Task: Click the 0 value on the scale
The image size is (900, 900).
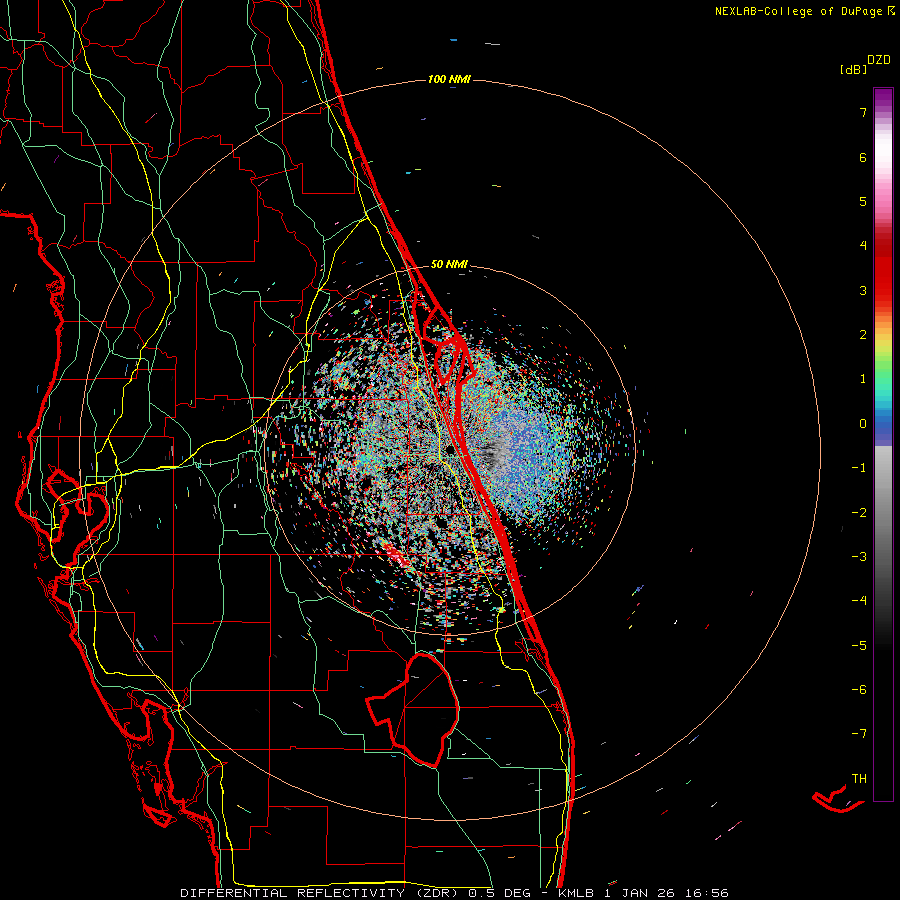Action: (x=863, y=424)
